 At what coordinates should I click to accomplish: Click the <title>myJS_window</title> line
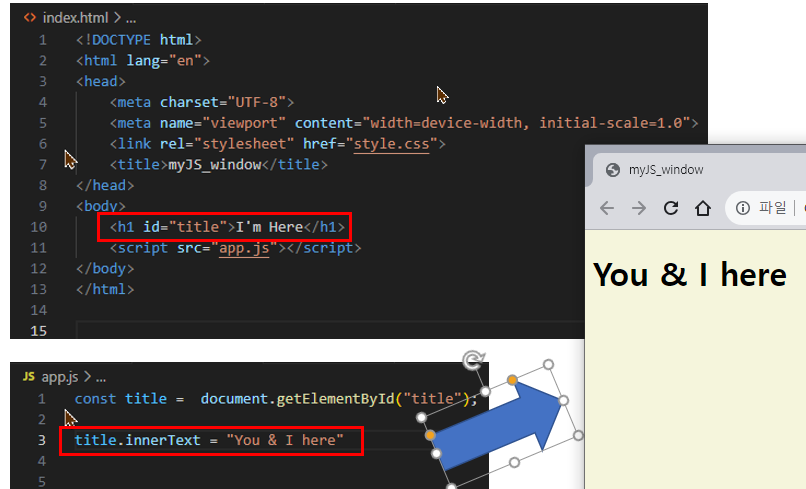(x=218, y=165)
